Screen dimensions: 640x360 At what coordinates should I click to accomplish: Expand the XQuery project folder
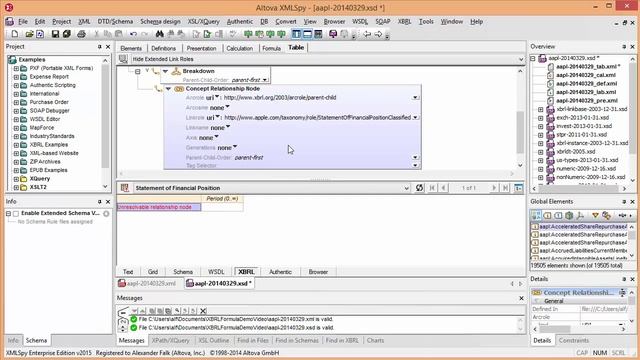pos(16,179)
